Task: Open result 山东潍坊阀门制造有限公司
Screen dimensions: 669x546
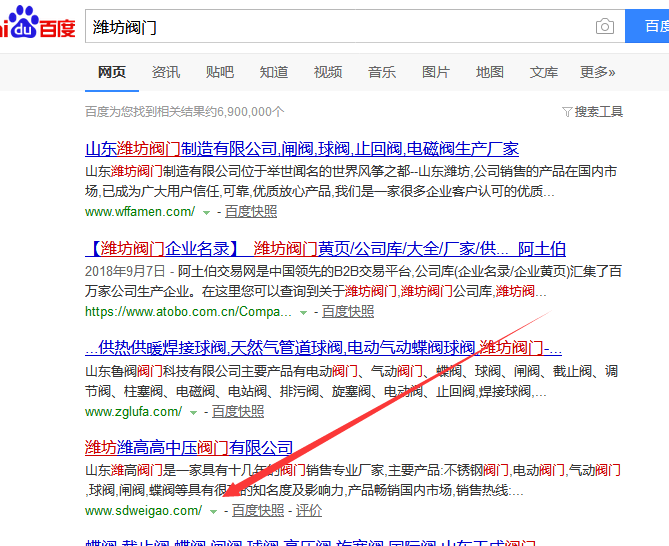Action: click(302, 149)
